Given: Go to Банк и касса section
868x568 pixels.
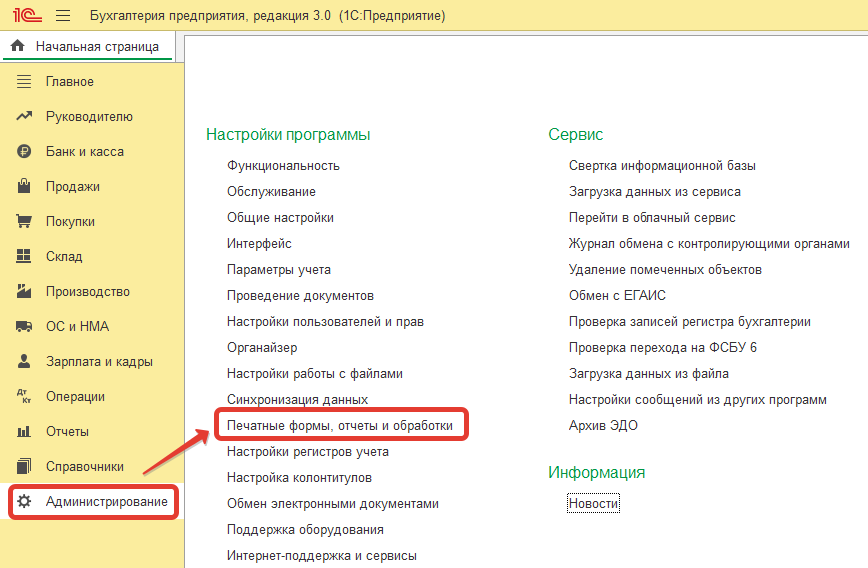Looking at the screenshot, I should pos(85,151).
